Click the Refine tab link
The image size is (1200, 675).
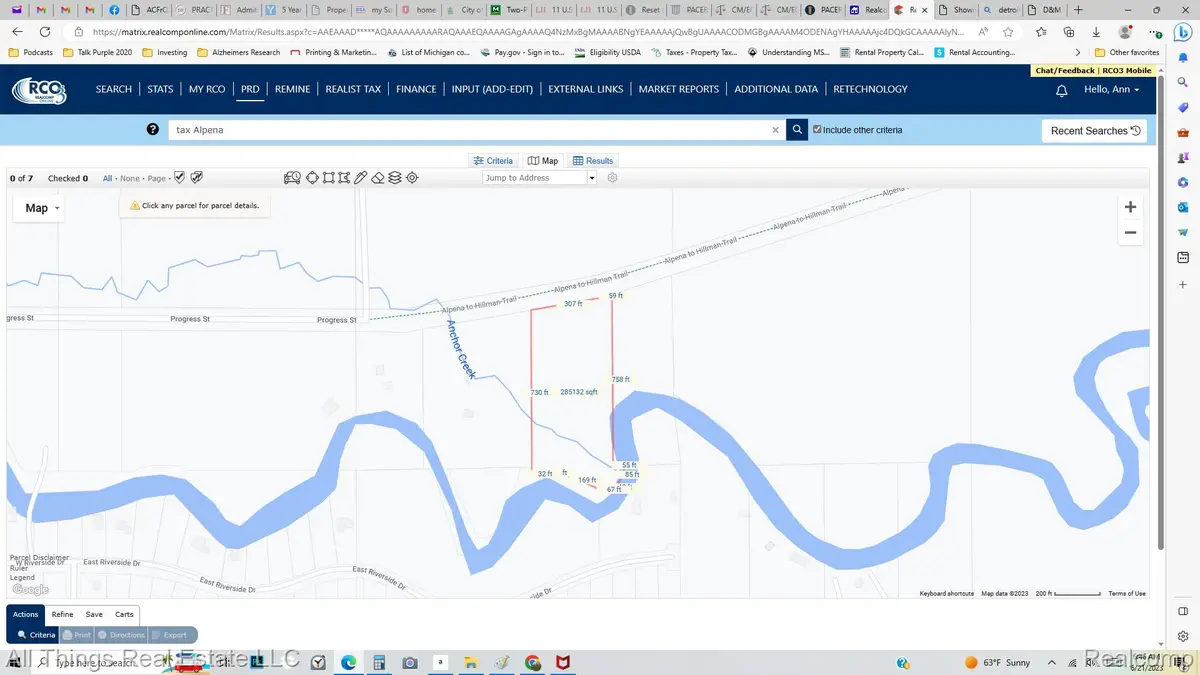tap(62, 615)
